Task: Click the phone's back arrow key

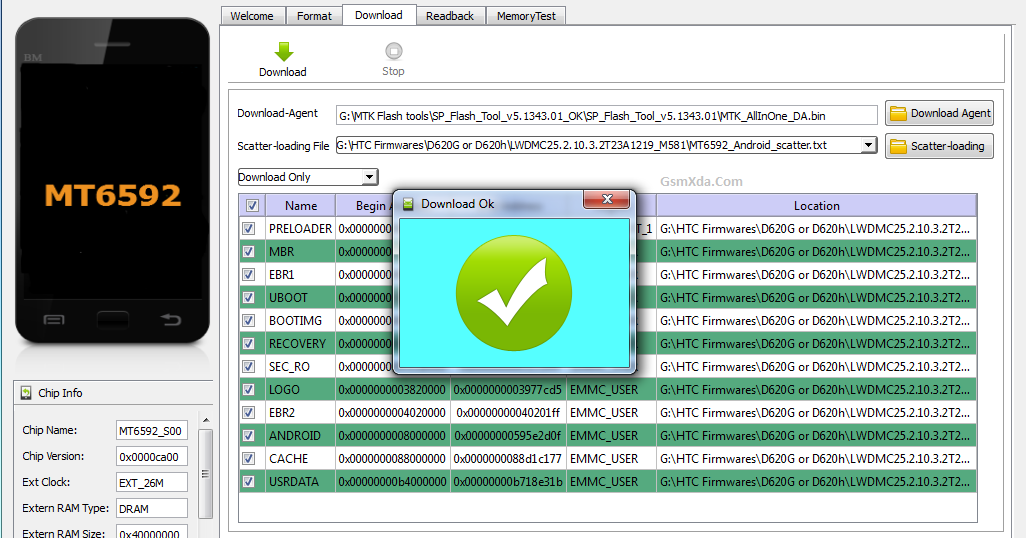Action: (171, 319)
